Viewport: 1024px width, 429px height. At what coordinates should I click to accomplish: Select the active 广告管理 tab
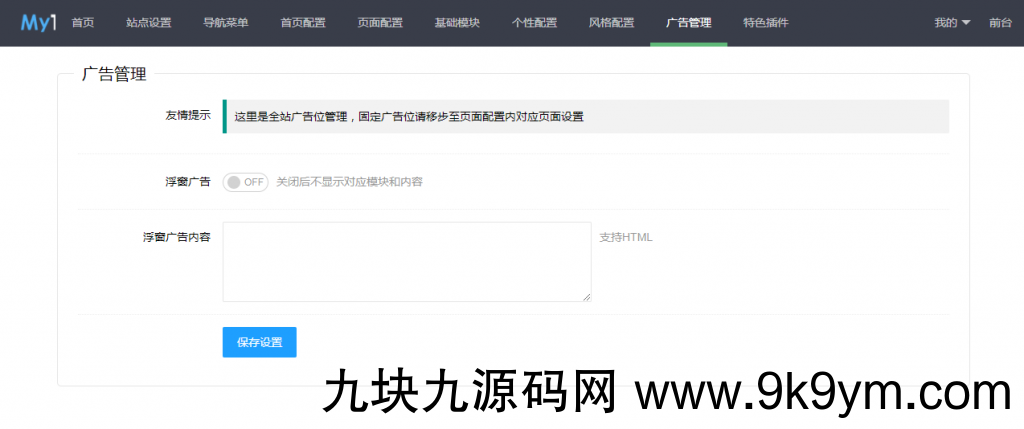(688, 23)
